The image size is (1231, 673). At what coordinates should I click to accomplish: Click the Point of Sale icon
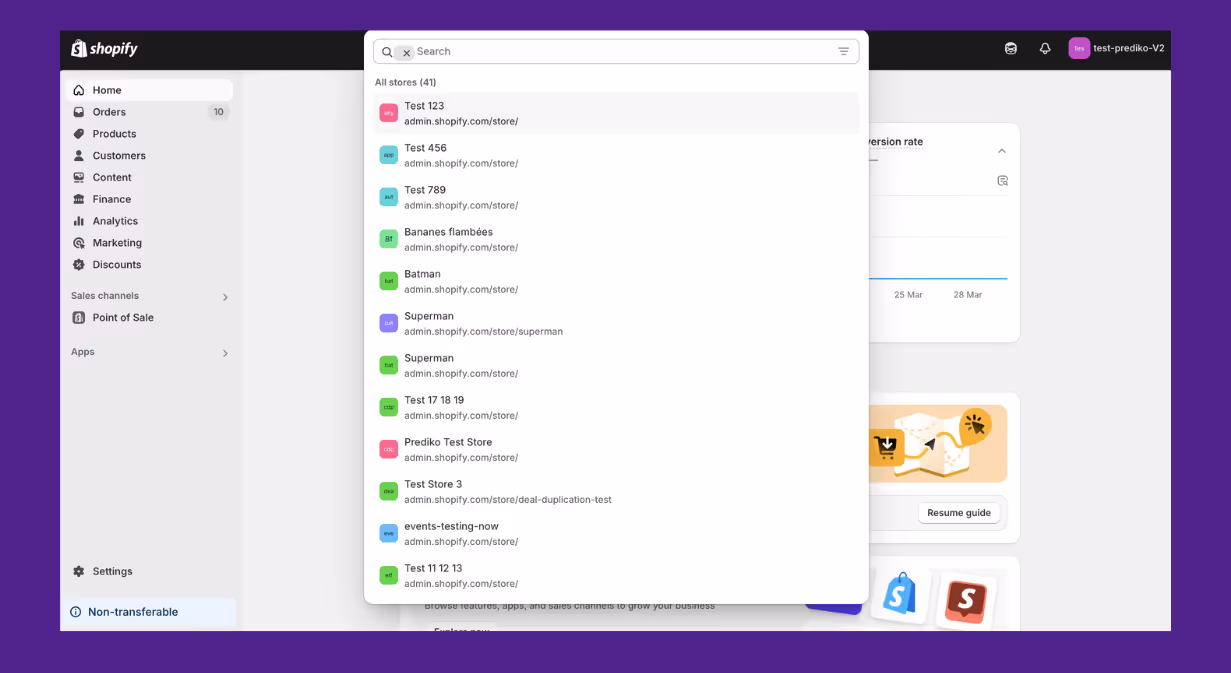tap(79, 317)
